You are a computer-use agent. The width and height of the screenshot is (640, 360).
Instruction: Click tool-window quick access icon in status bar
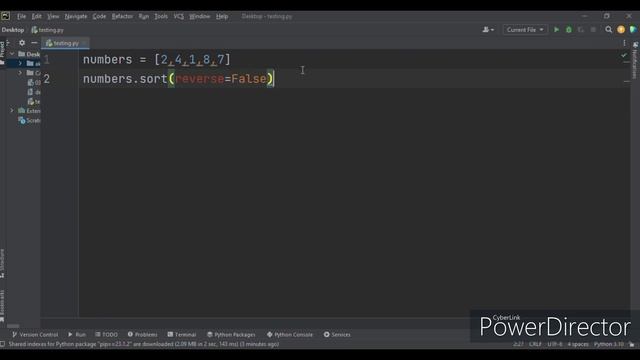click(3, 344)
